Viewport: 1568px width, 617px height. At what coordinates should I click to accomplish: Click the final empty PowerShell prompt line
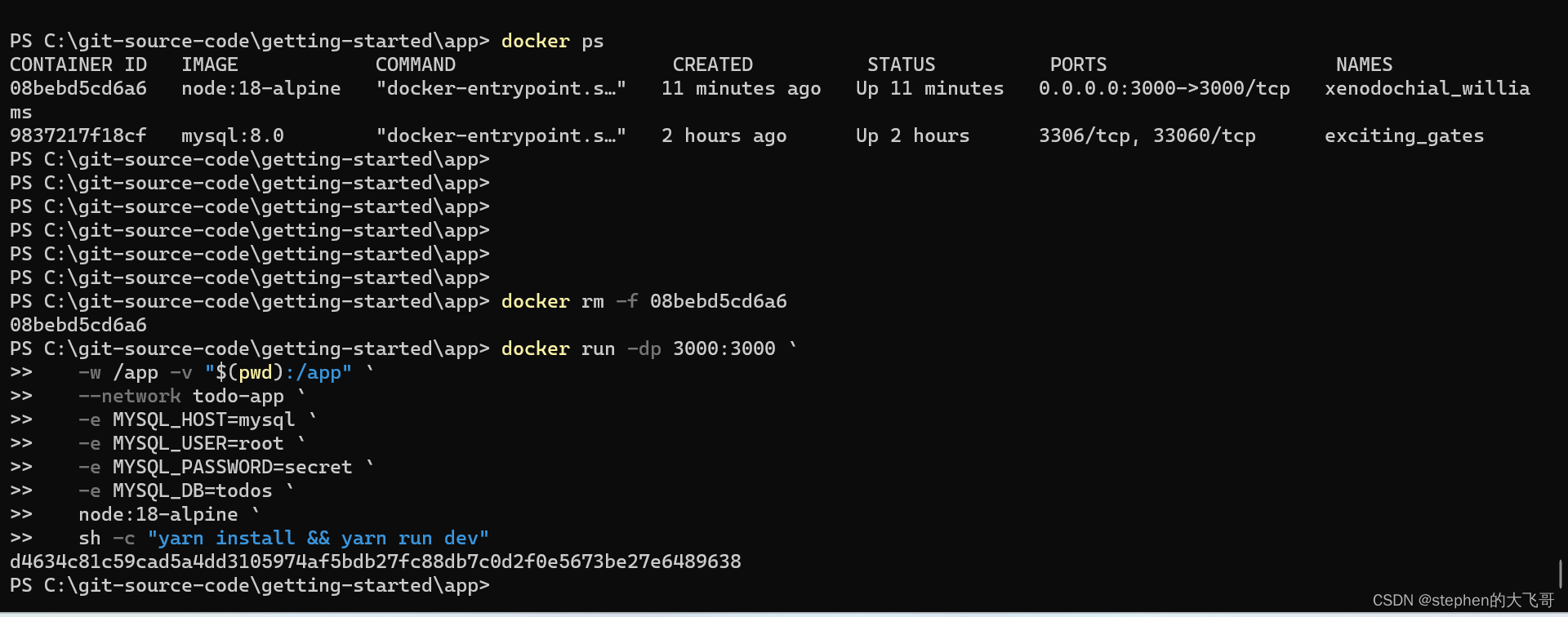(250, 585)
